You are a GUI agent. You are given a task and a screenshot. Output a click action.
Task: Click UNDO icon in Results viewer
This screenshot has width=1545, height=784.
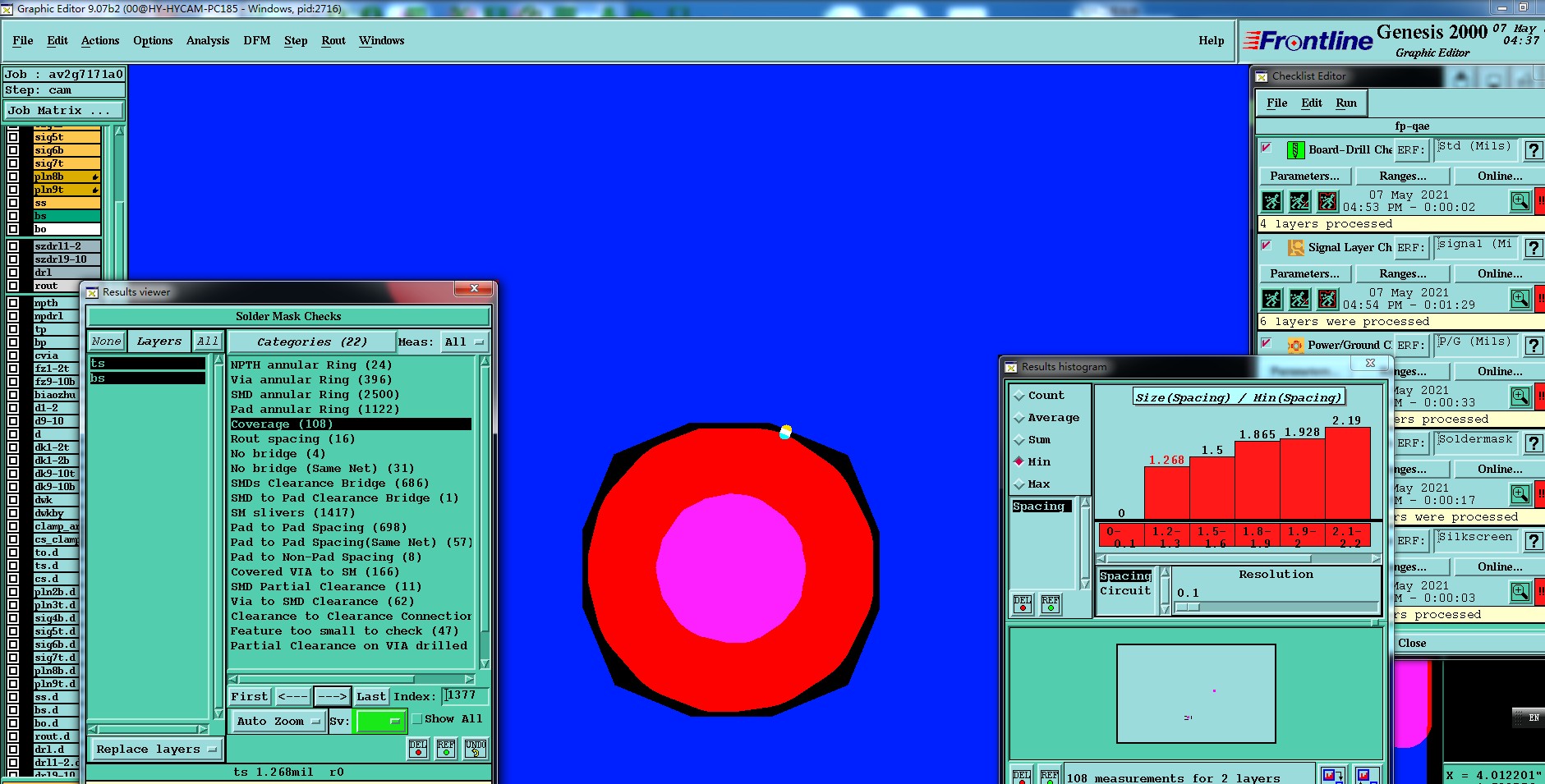[476, 748]
